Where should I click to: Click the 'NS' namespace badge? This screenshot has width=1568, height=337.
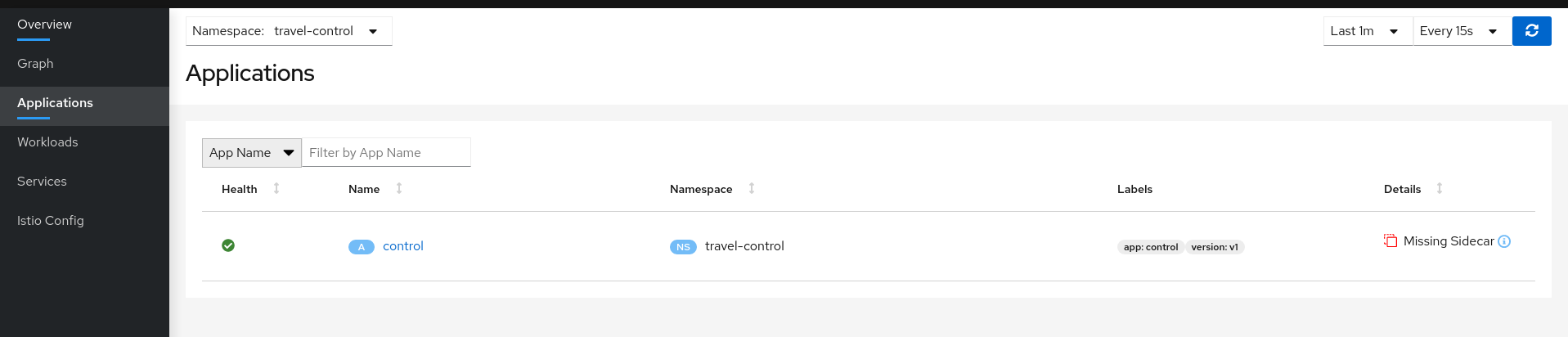(683, 247)
